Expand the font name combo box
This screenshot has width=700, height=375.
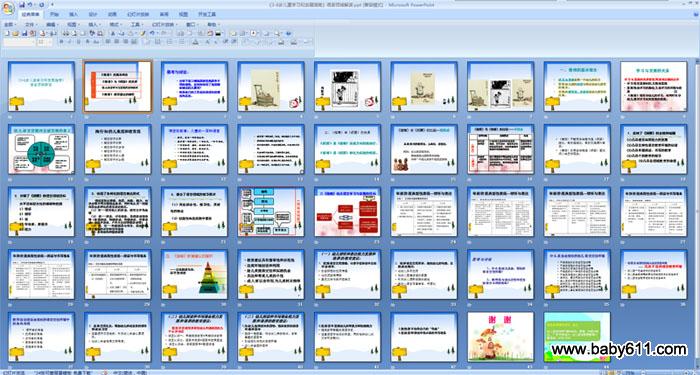pyautogui.click(x=19, y=42)
